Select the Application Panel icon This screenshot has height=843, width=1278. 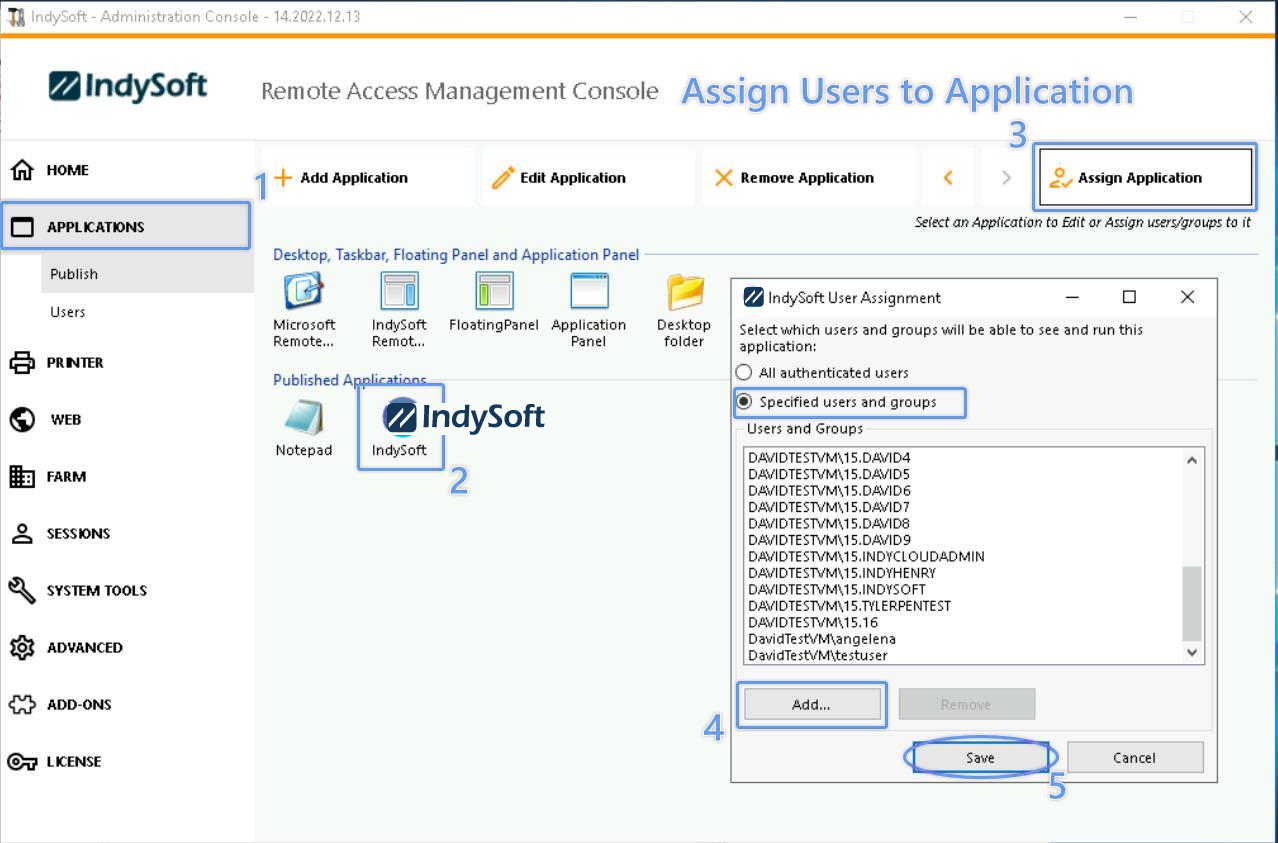[588, 310]
